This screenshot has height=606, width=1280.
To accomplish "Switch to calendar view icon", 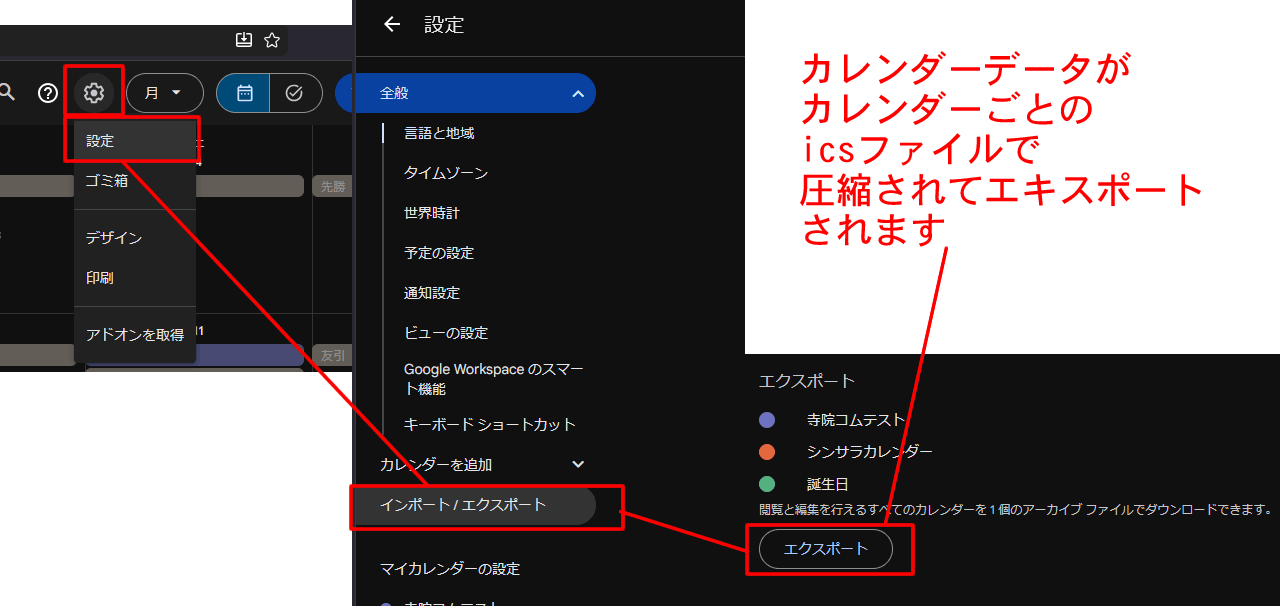I will (x=244, y=93).
